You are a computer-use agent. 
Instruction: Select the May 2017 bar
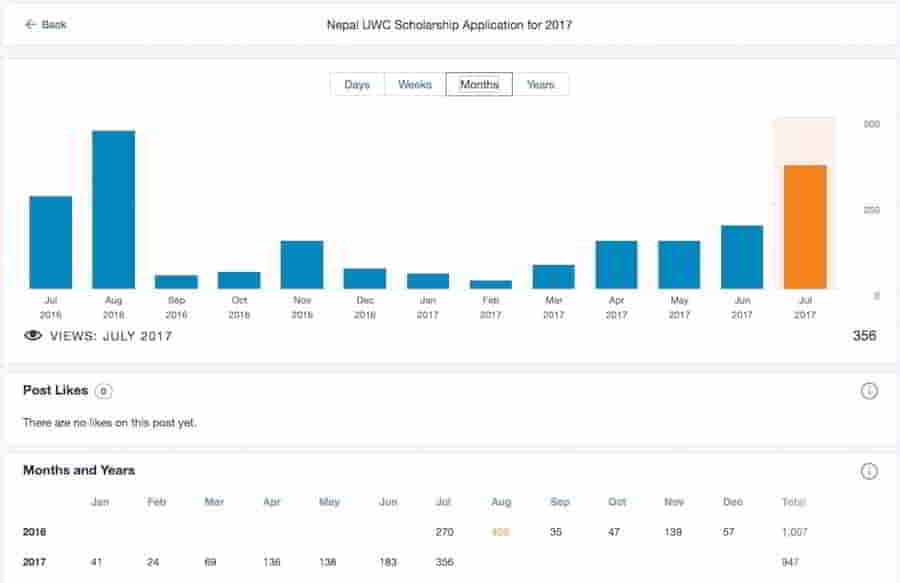[679, 265]
